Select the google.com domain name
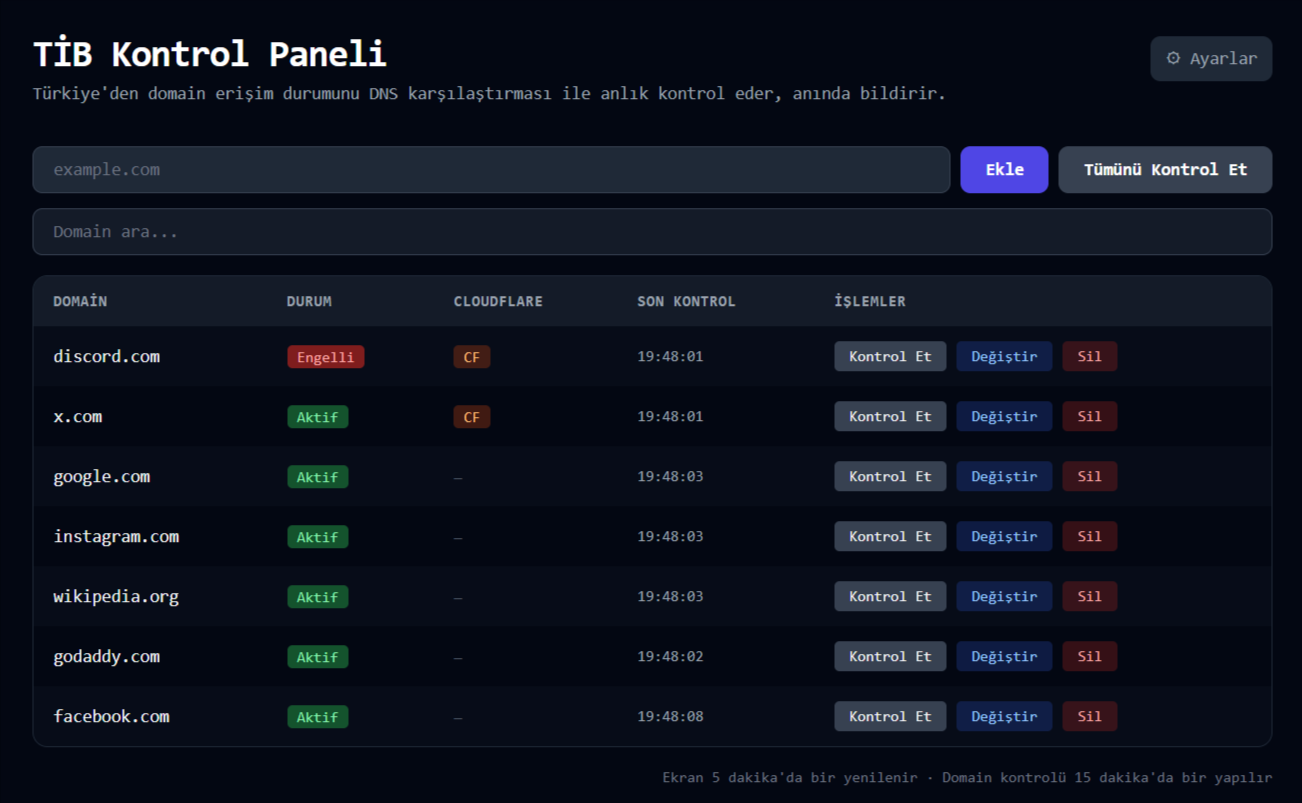1302x803 pixels. [101, 477]
